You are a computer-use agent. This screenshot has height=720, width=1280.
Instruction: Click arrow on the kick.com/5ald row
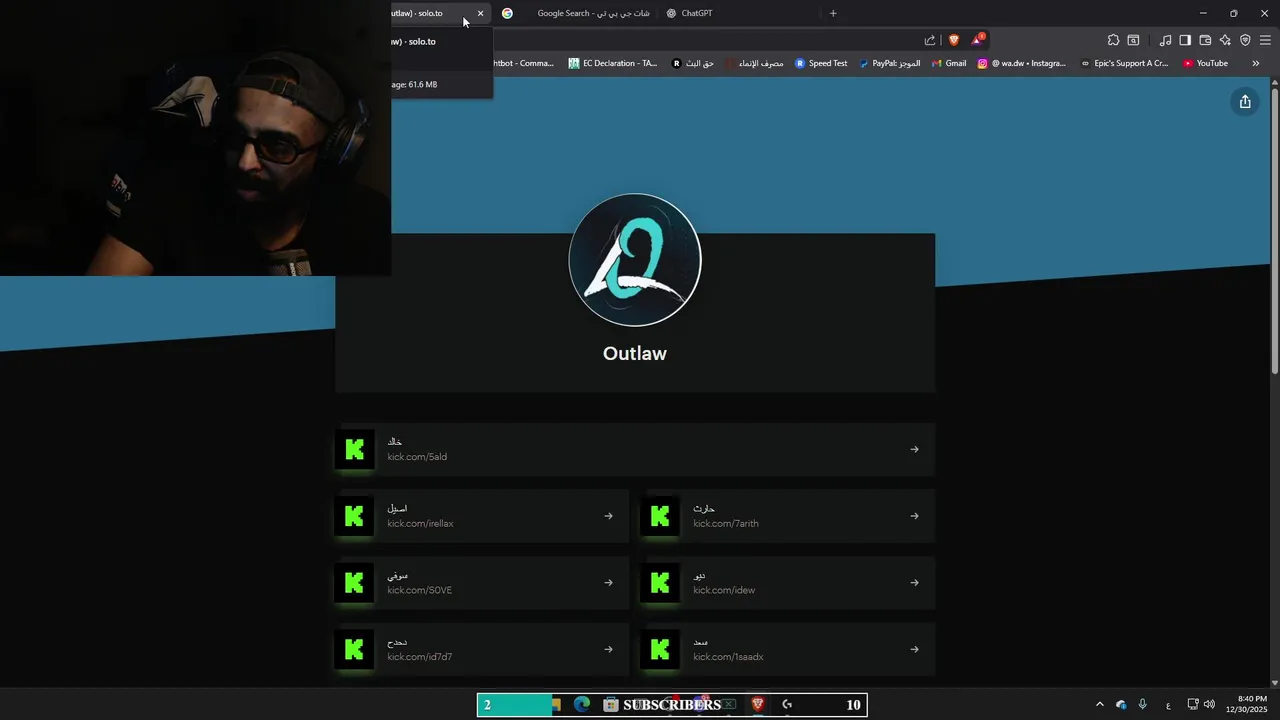pos(914,449)
